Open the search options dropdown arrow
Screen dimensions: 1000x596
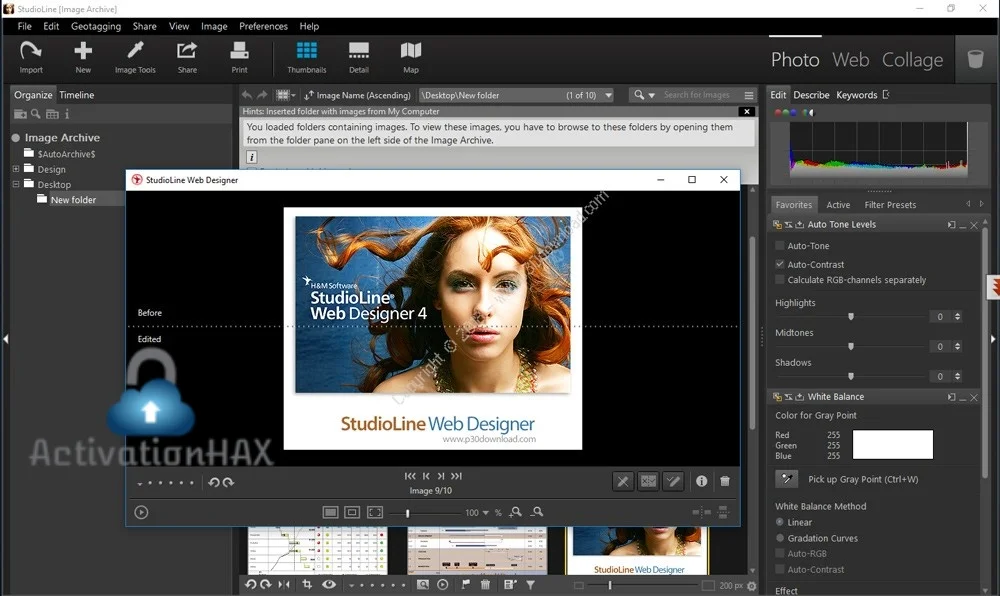point(651,95)
